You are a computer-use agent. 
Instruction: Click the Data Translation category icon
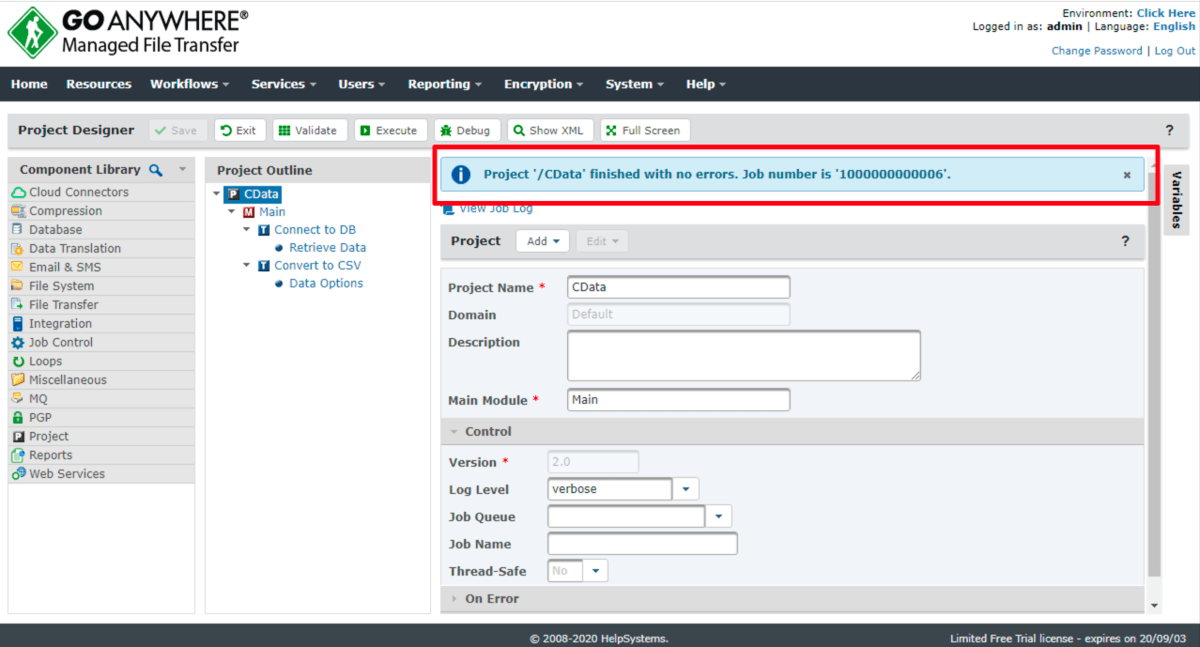(18, 248)
